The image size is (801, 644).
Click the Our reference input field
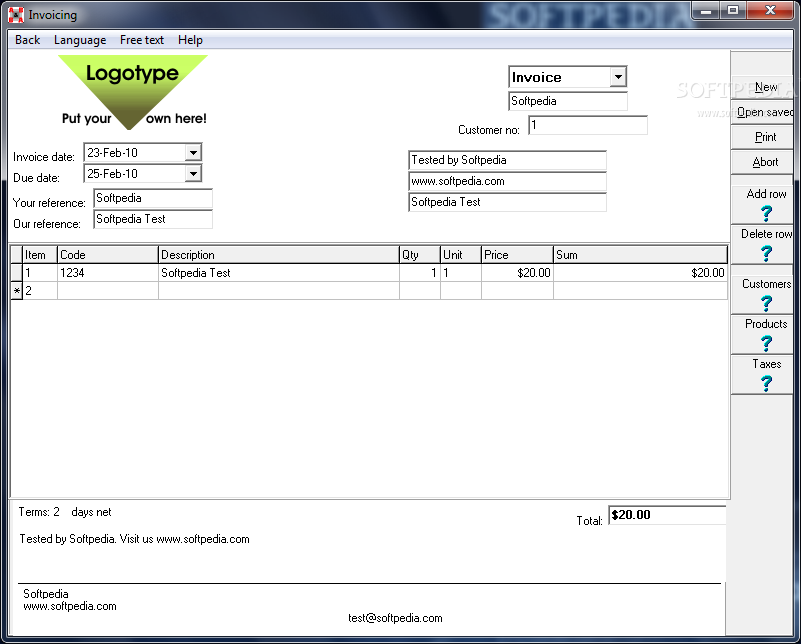coord(153,219)
